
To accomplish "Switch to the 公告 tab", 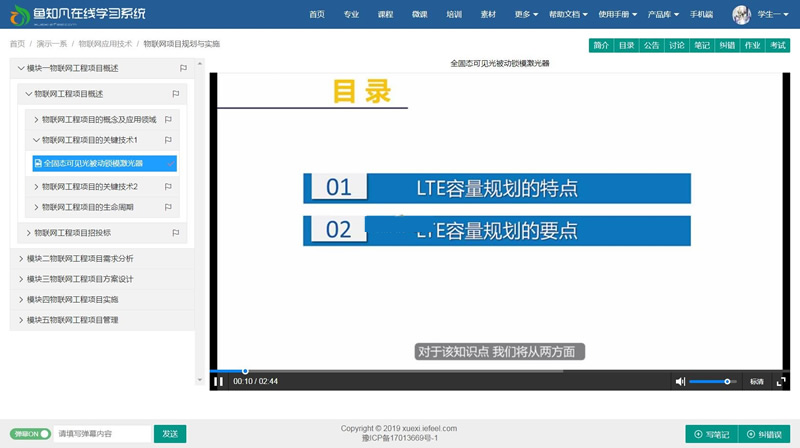I will pos(652,45).
